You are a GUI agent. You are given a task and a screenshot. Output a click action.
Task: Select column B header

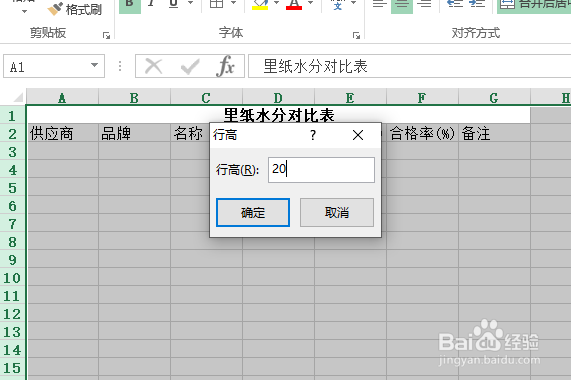134,98
